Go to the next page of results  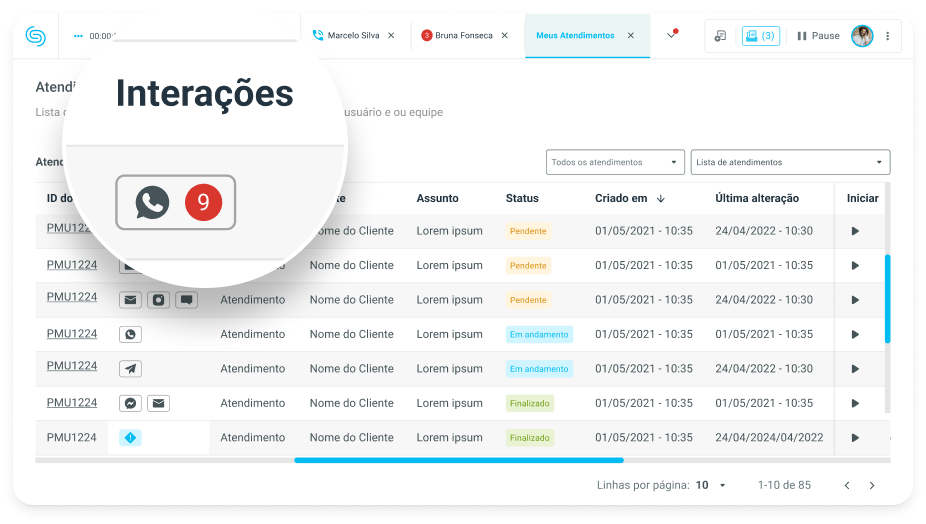[872, 485]
